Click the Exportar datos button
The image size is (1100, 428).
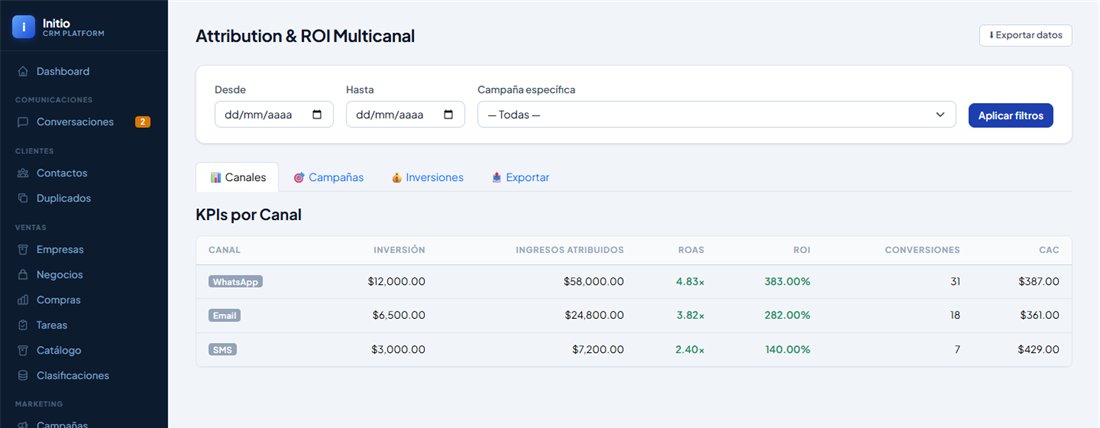[1025, 35]
